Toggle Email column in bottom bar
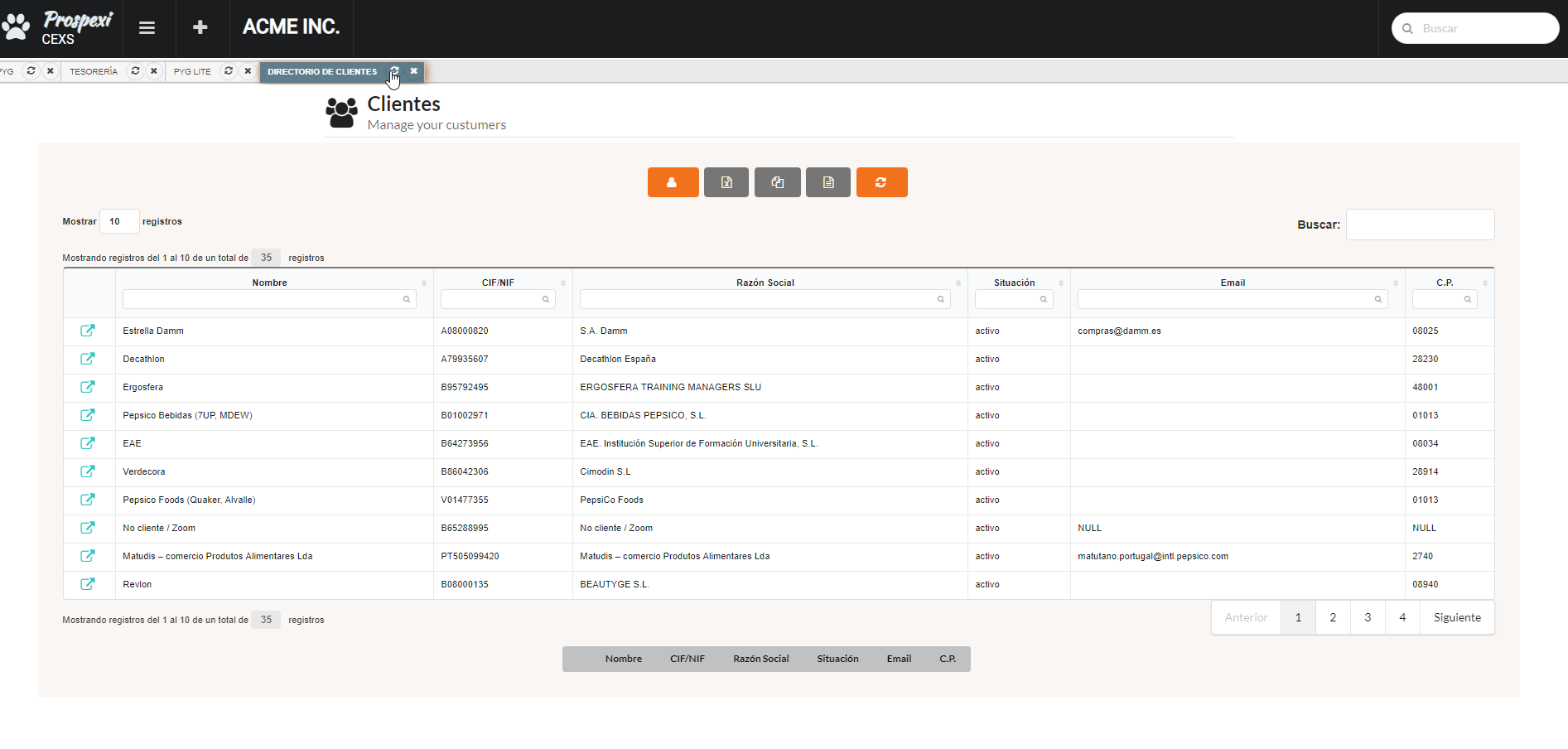The width and height of the screenshot is (1568, 749). [899, 659]
